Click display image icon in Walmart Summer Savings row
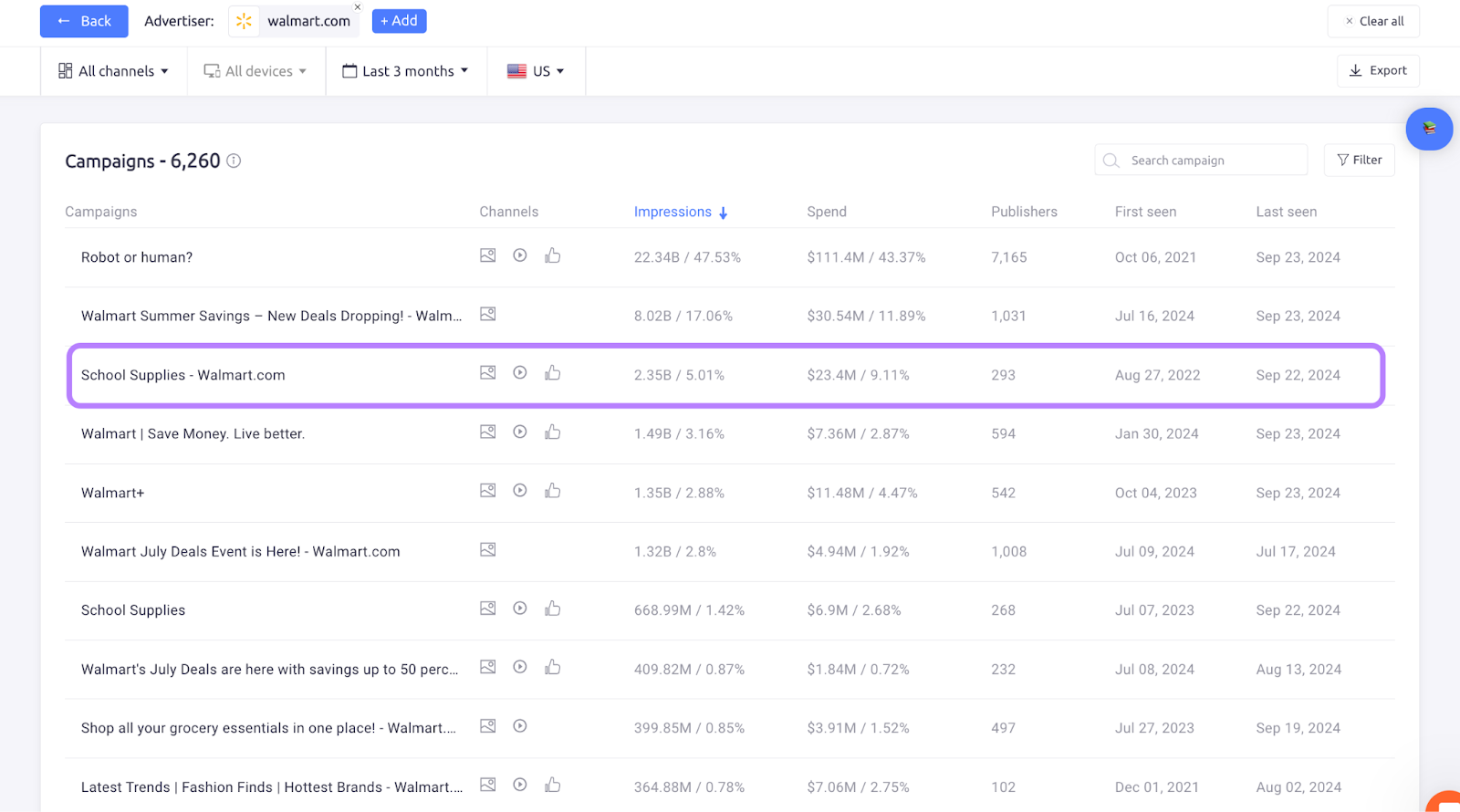1460x812 pixels. (488, 314)
